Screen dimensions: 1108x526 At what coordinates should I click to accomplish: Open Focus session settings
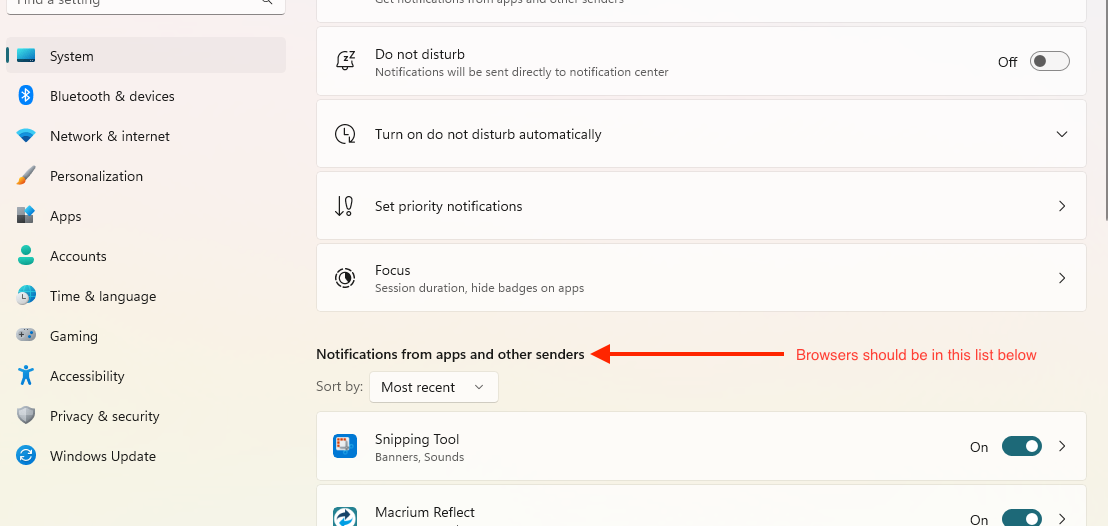pos(700,278)
